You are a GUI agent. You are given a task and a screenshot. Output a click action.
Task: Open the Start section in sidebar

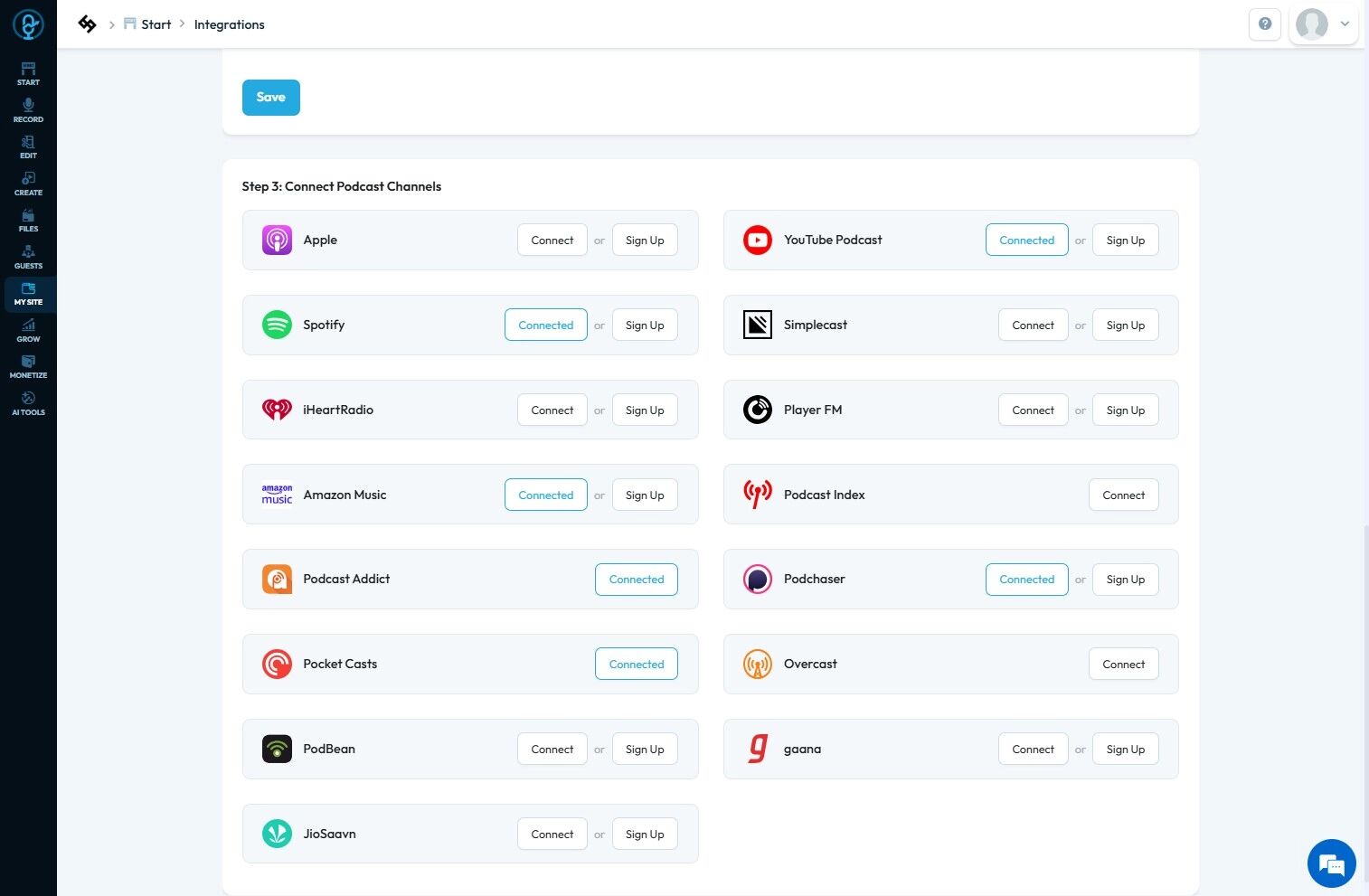point(28,74)
